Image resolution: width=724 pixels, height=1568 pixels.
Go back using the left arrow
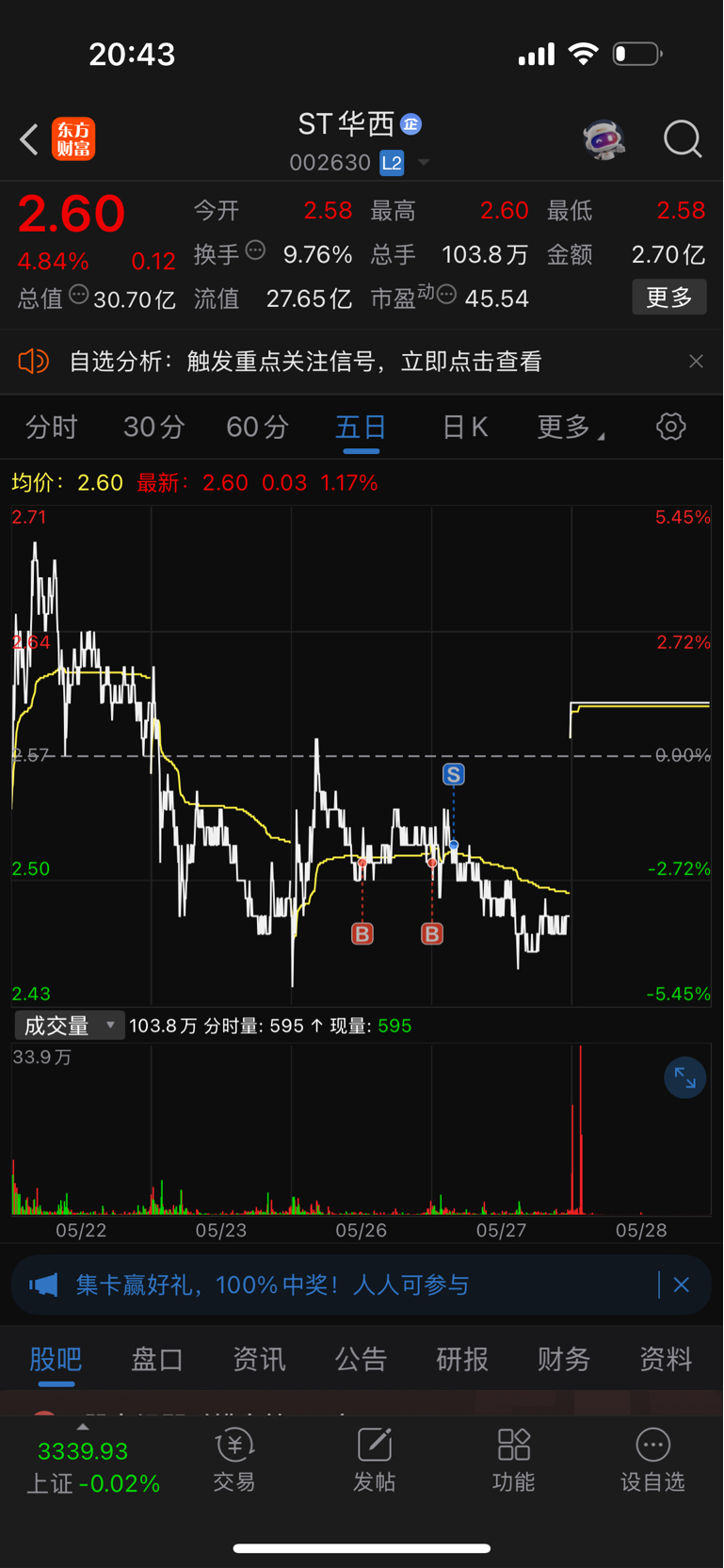click(x=29, y=139)
